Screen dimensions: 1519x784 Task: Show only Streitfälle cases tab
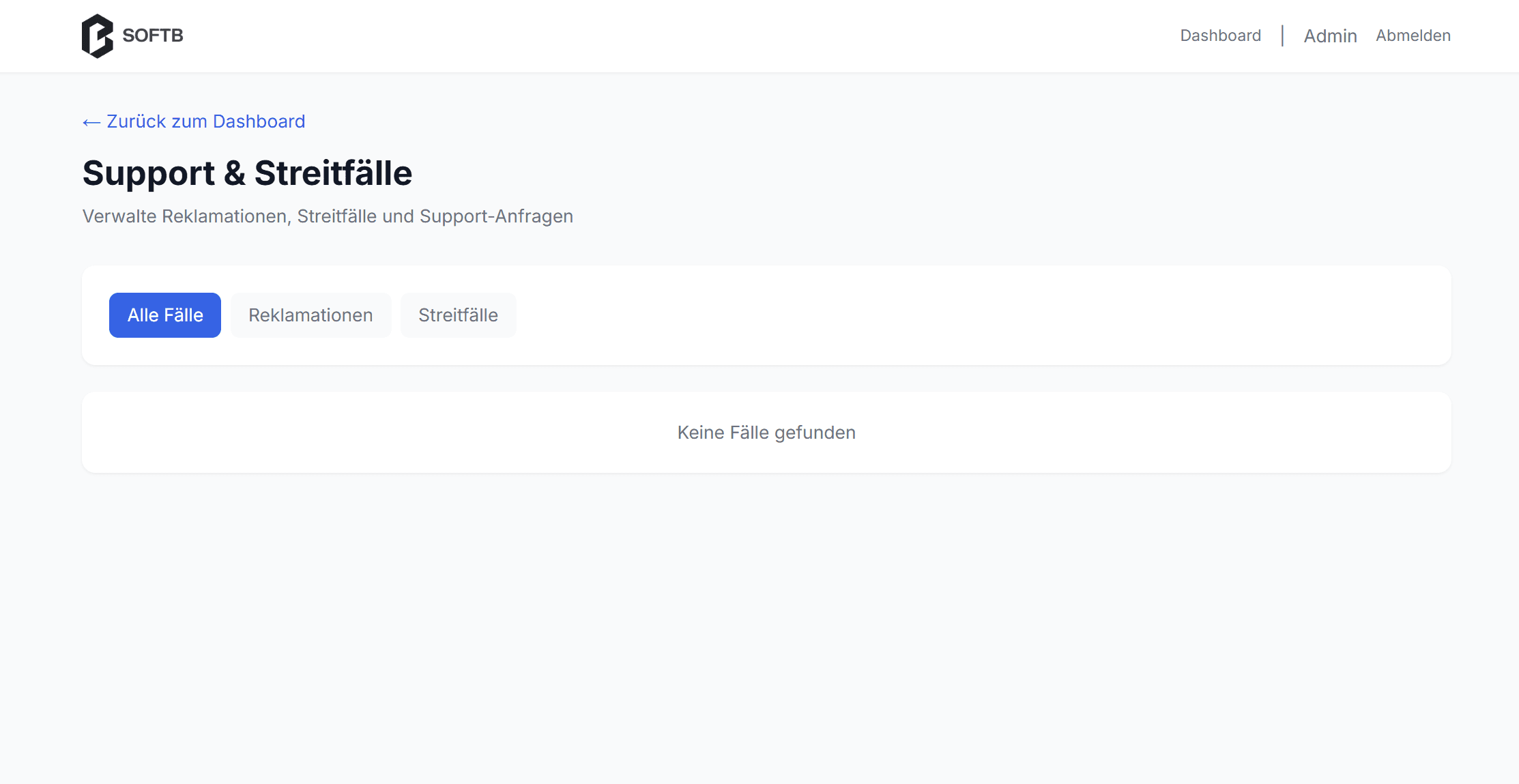pyautogui.click(x=458, y=315)
